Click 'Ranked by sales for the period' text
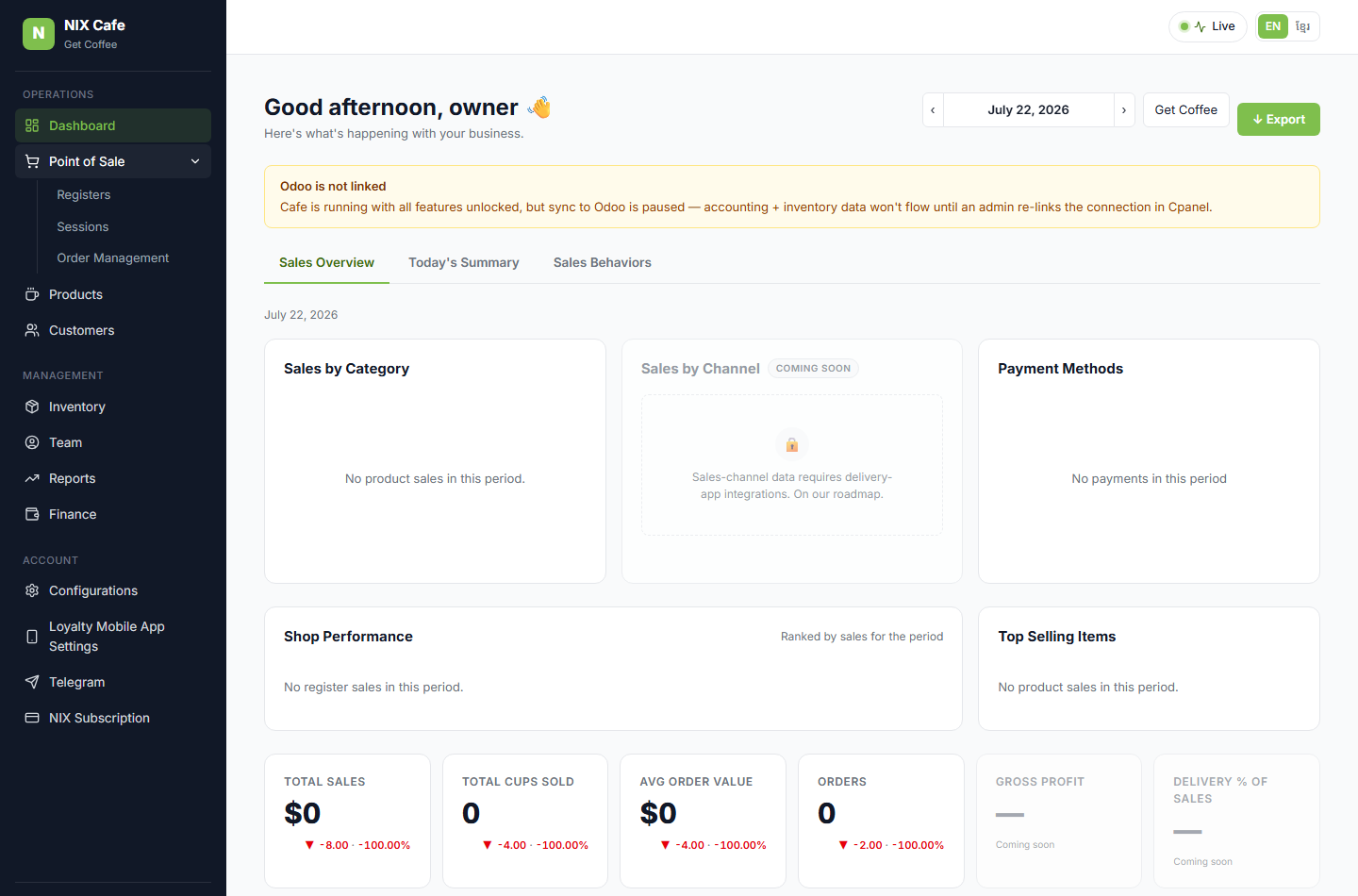Viewport: 1358px width, 896px height. point(862,637)
